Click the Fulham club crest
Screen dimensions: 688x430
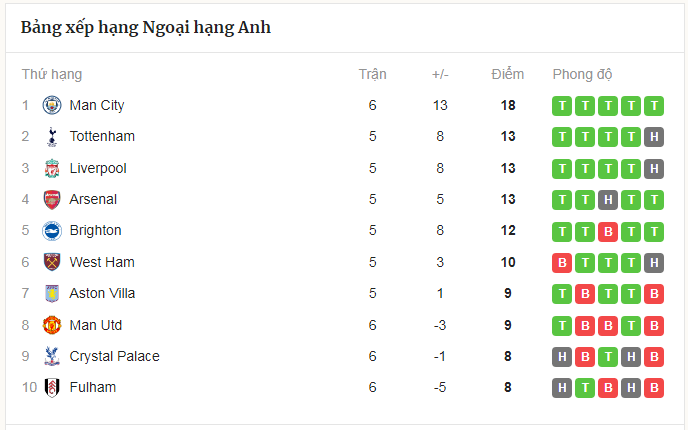(52, 388)
